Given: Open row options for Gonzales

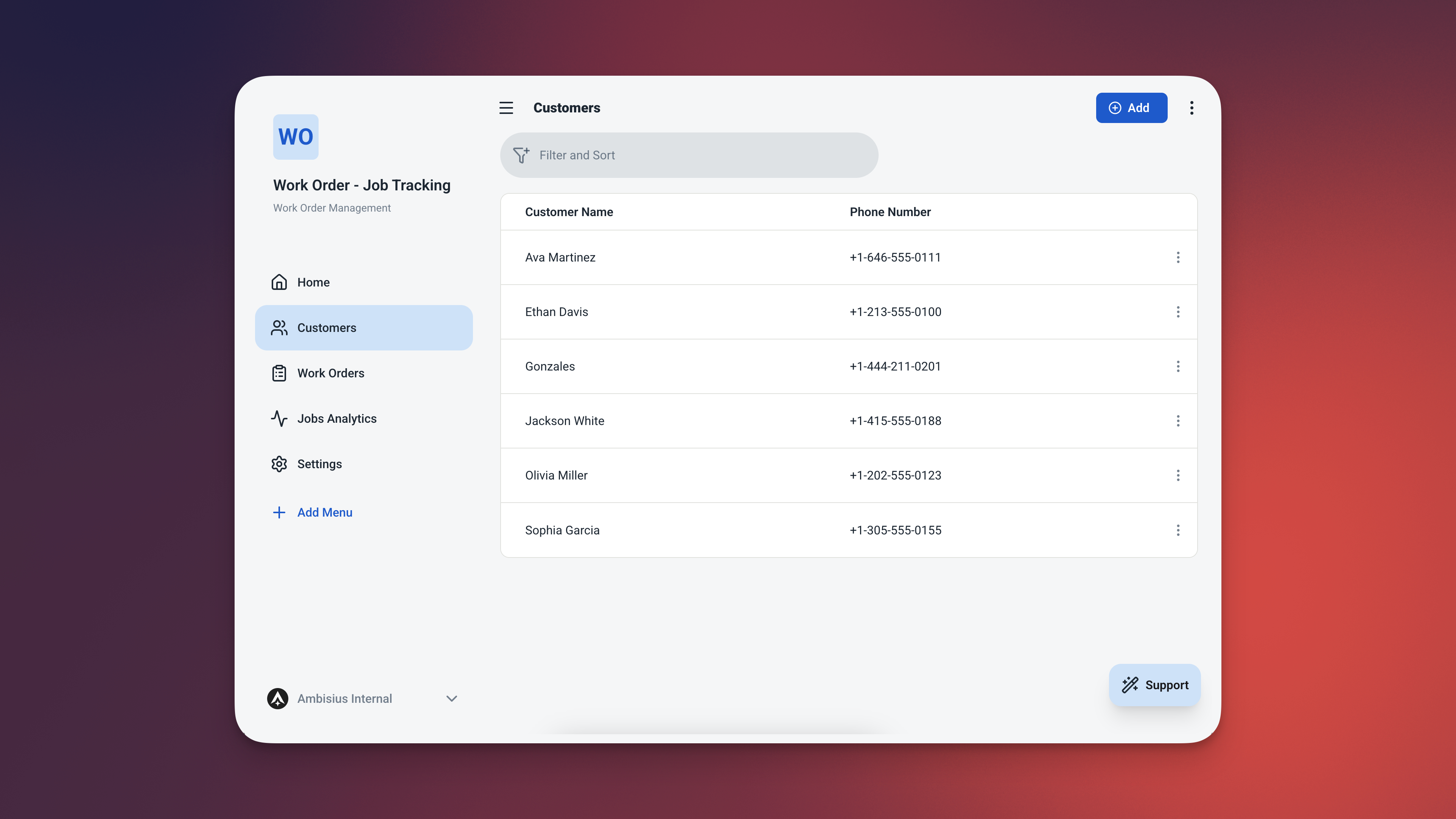Looking at the screenshot, I should 1178,366.
